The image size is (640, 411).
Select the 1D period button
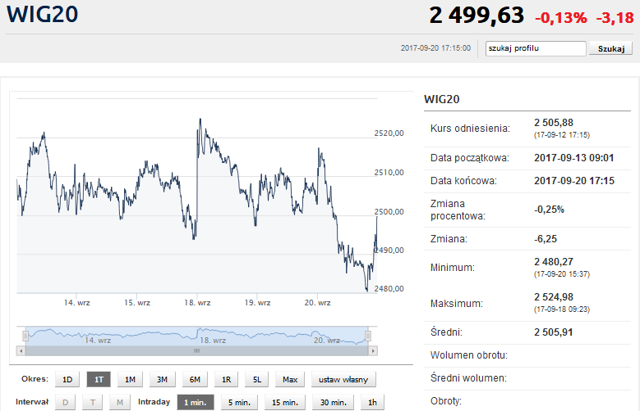tap(67, 380)
